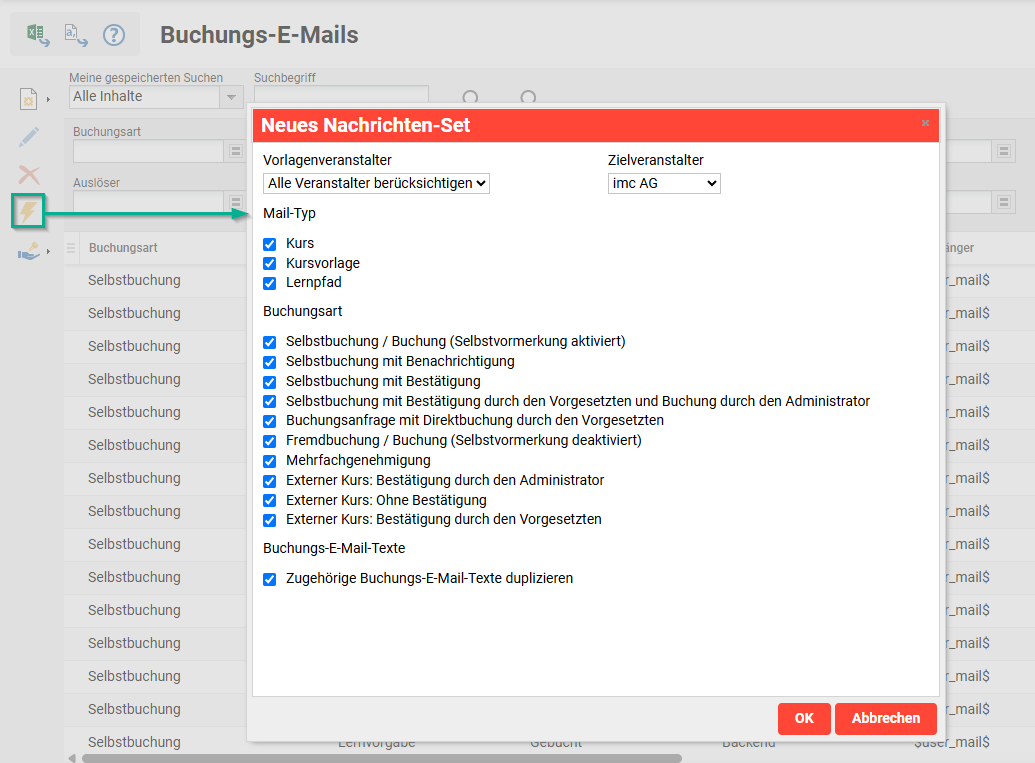
Task: Click the horizontal scrollbar at the bottom
Action: [x=380, y=758]
